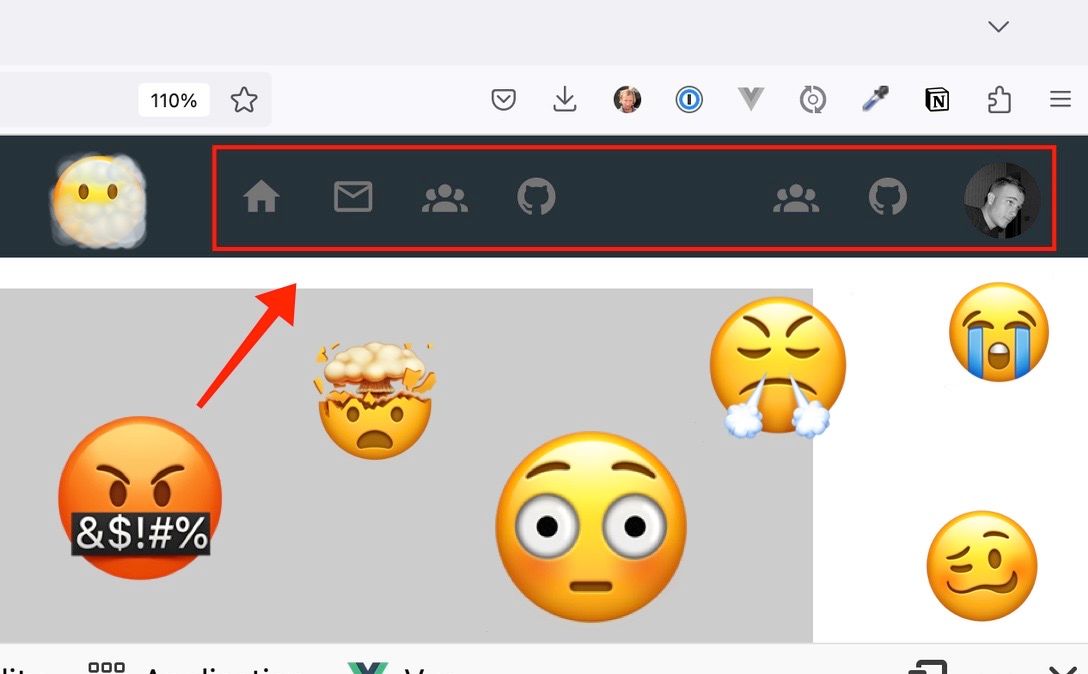Bookmark this page with the star icon
Viewport: 1088px width, 674px height.
[244, 100]
